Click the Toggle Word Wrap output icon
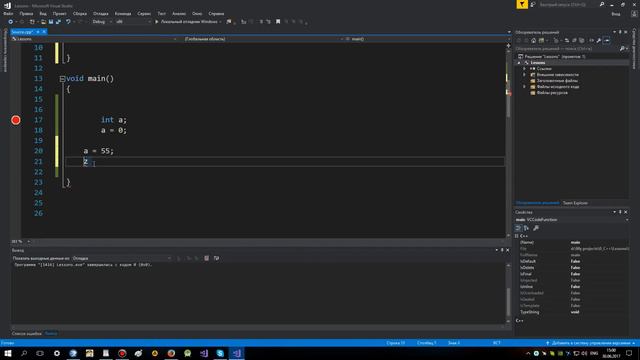This screenshot has width=640, height=360. [x=216, y=258]
